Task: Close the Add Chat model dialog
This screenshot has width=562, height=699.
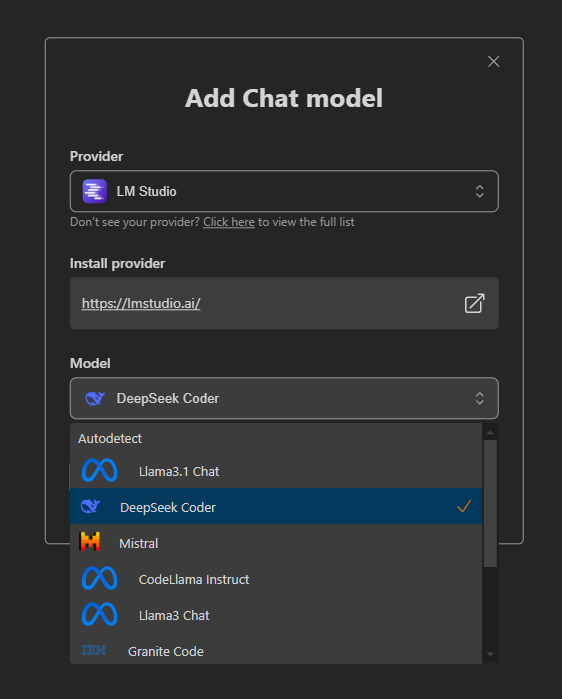Action: [x=493, y=62]
